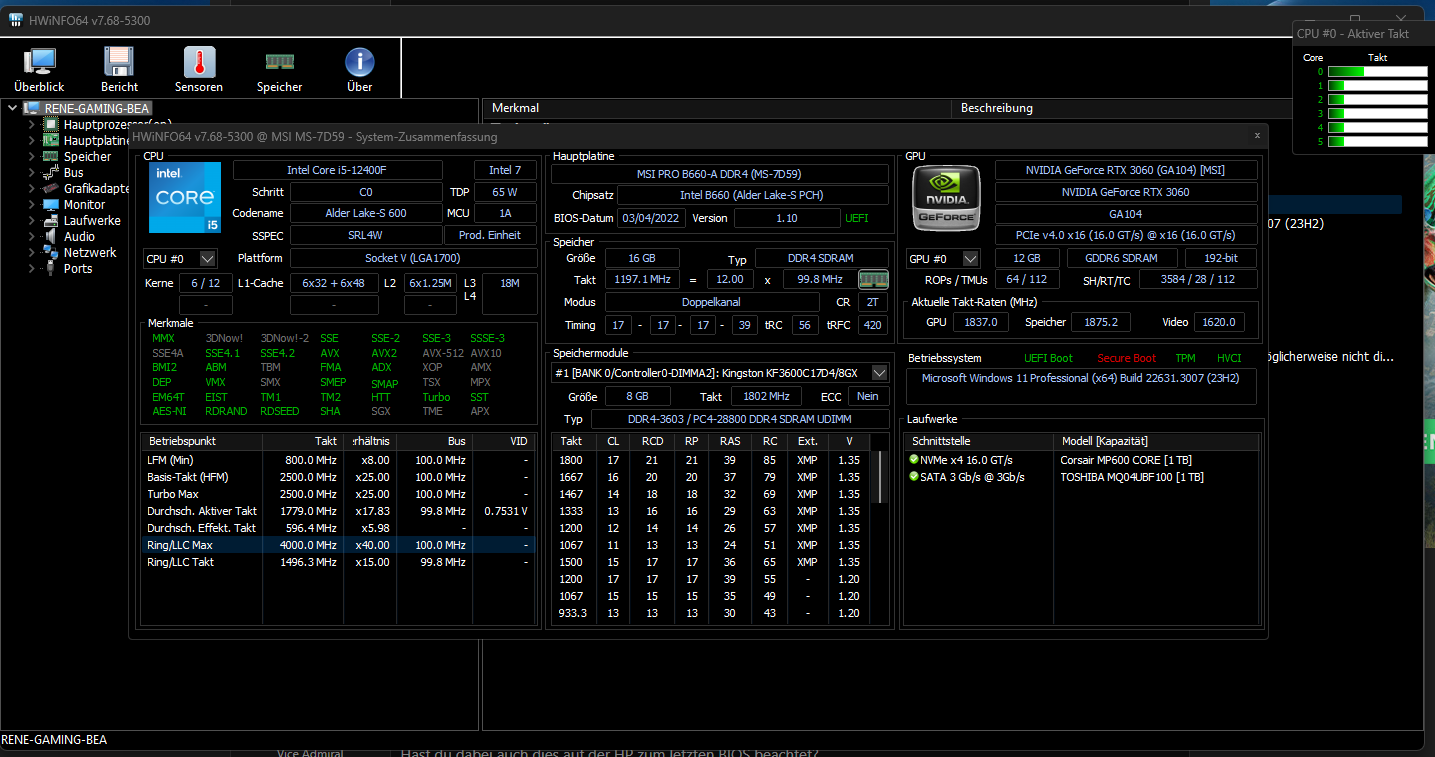
Task: Select the Ring/LLC Max row
Action: (x=338, y=545)
